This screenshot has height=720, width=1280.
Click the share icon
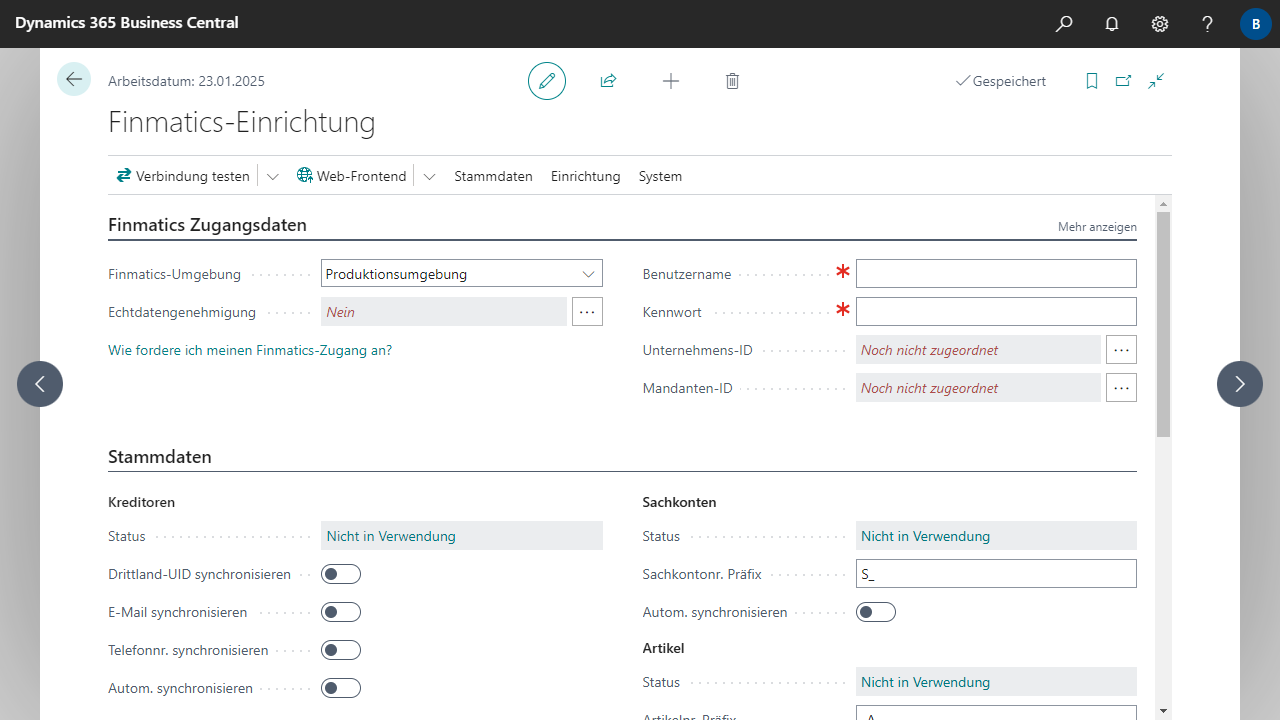[608, 81]
